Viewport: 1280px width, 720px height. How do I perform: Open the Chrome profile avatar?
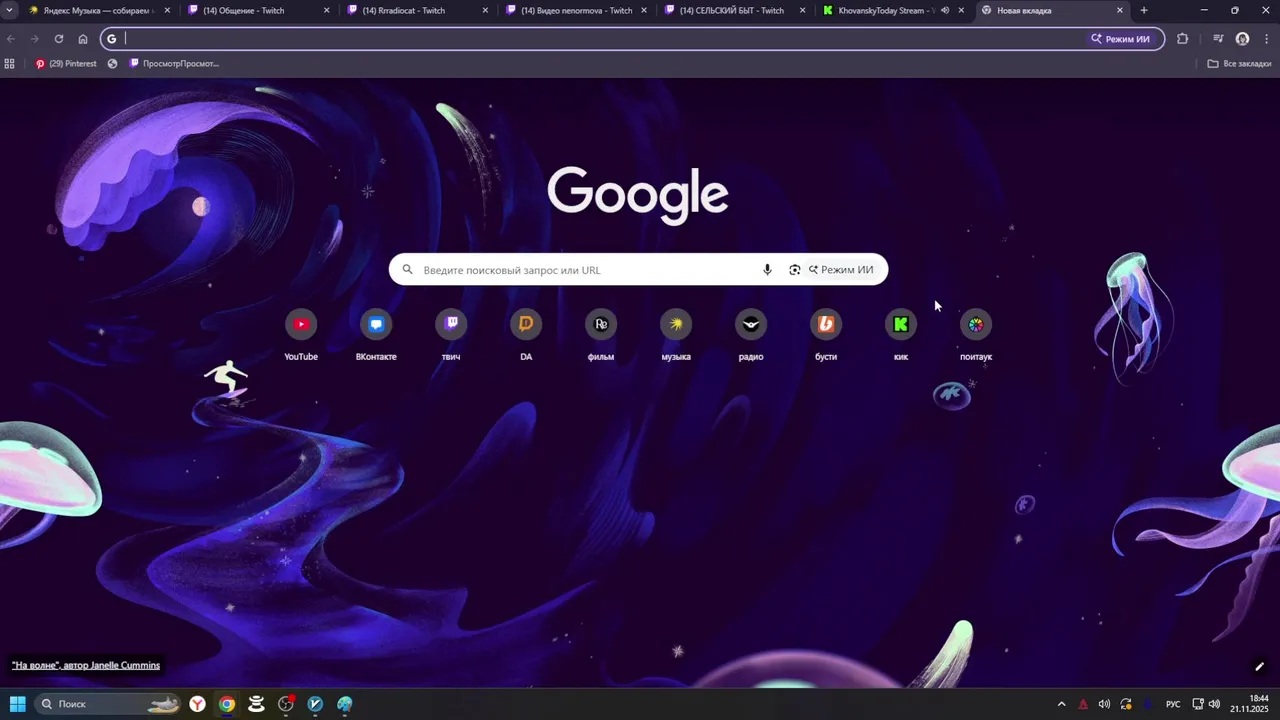tap(1242, 39)
